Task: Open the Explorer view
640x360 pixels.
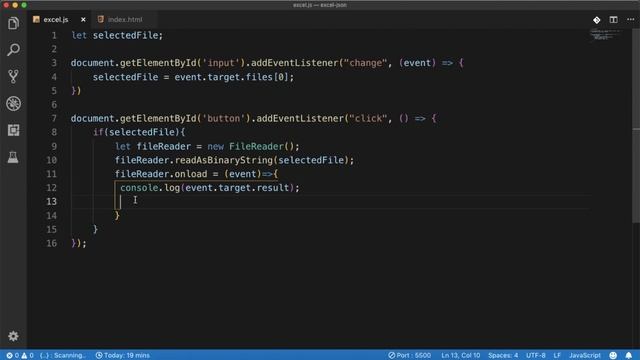Action: coord(13,23)
